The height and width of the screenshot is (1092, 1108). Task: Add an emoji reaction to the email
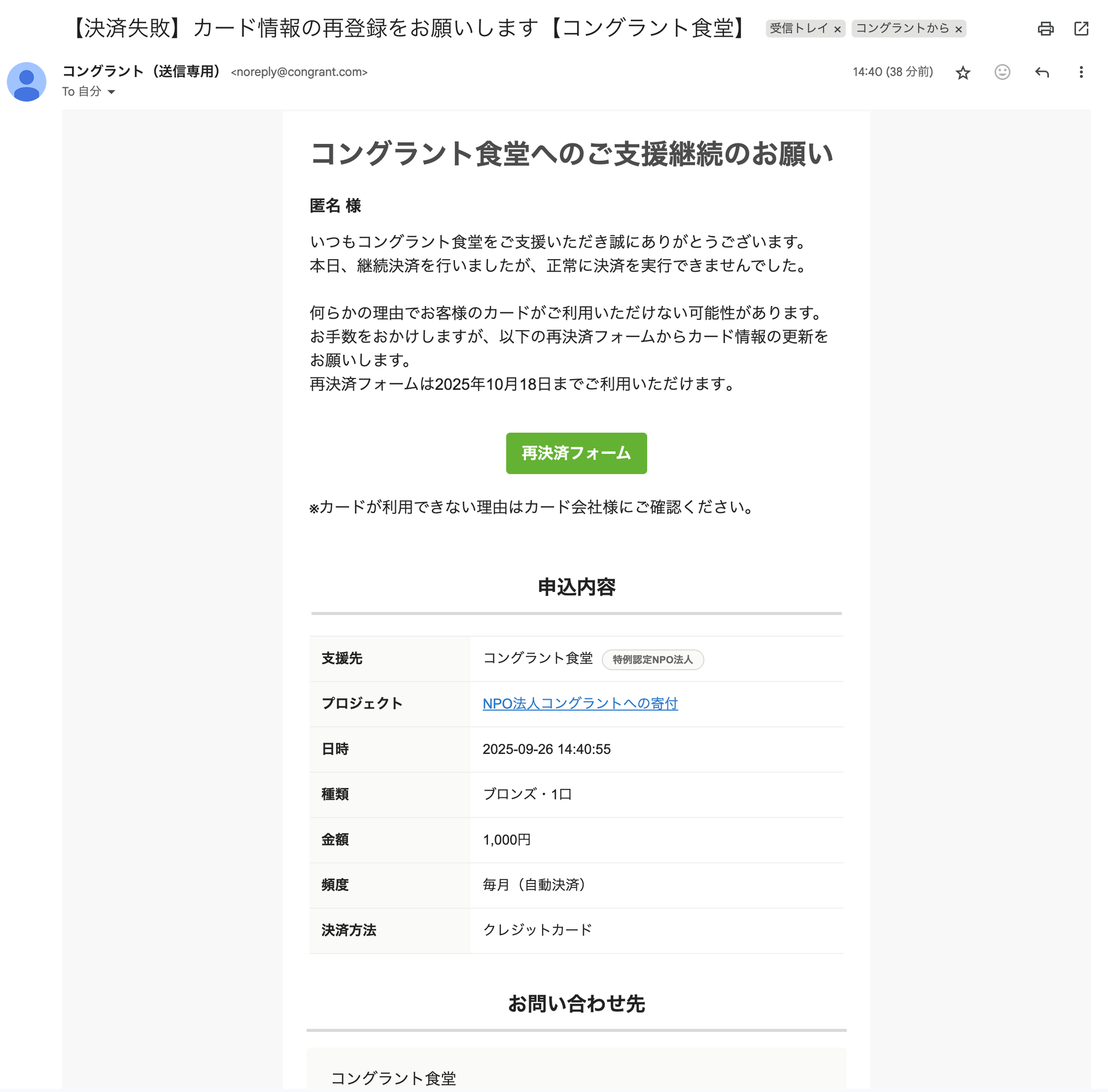coord(1002,72)
